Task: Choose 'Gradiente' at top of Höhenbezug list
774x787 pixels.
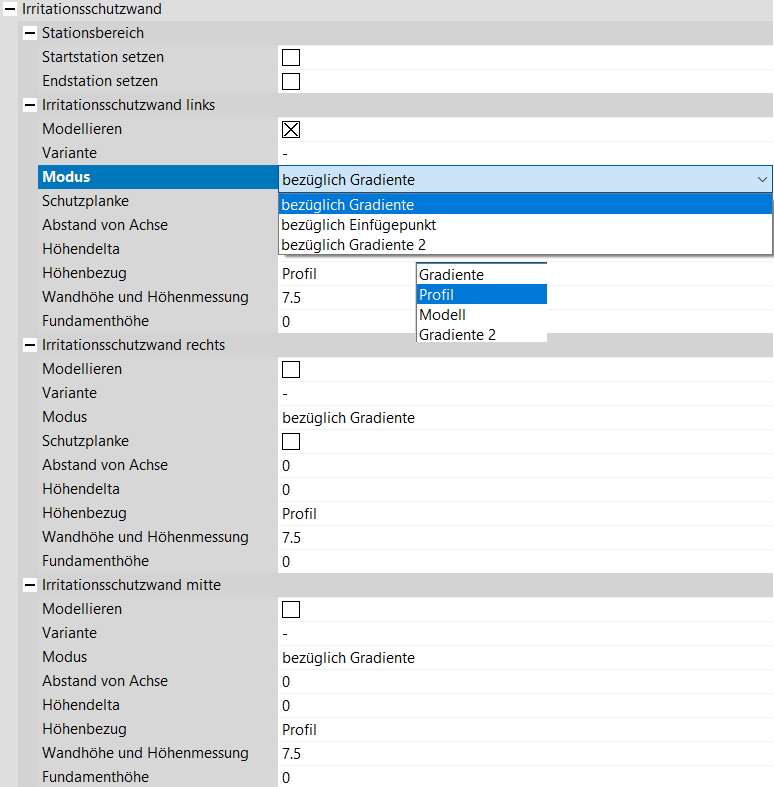Action: [451, 274]
